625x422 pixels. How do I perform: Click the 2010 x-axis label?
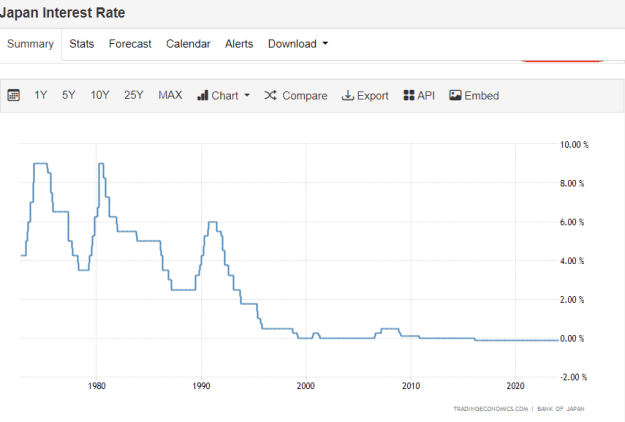tap(411, 386)
